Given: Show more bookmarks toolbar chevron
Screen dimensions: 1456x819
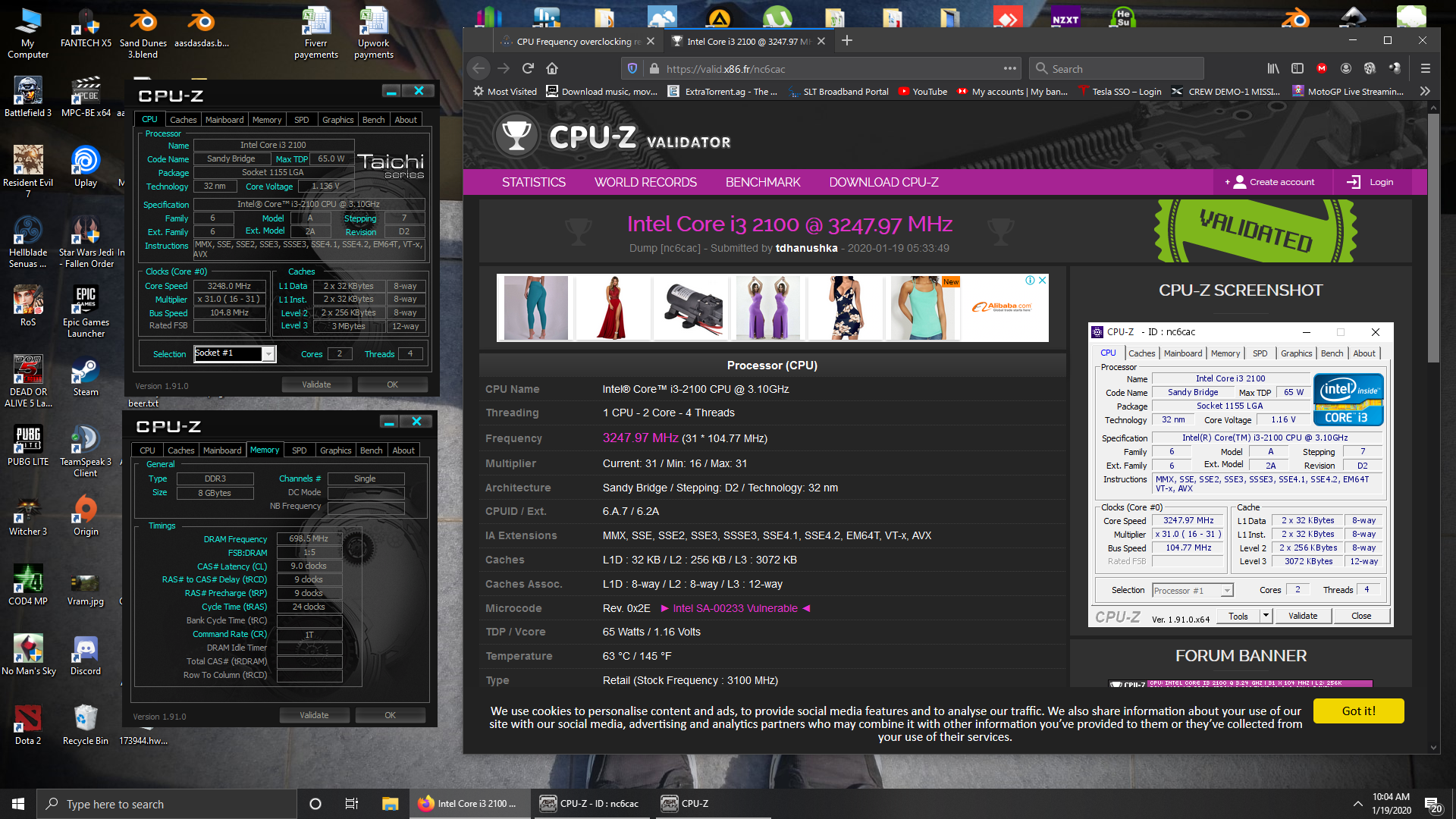Looking at the screenshot, I should [x=1425, y=91].
